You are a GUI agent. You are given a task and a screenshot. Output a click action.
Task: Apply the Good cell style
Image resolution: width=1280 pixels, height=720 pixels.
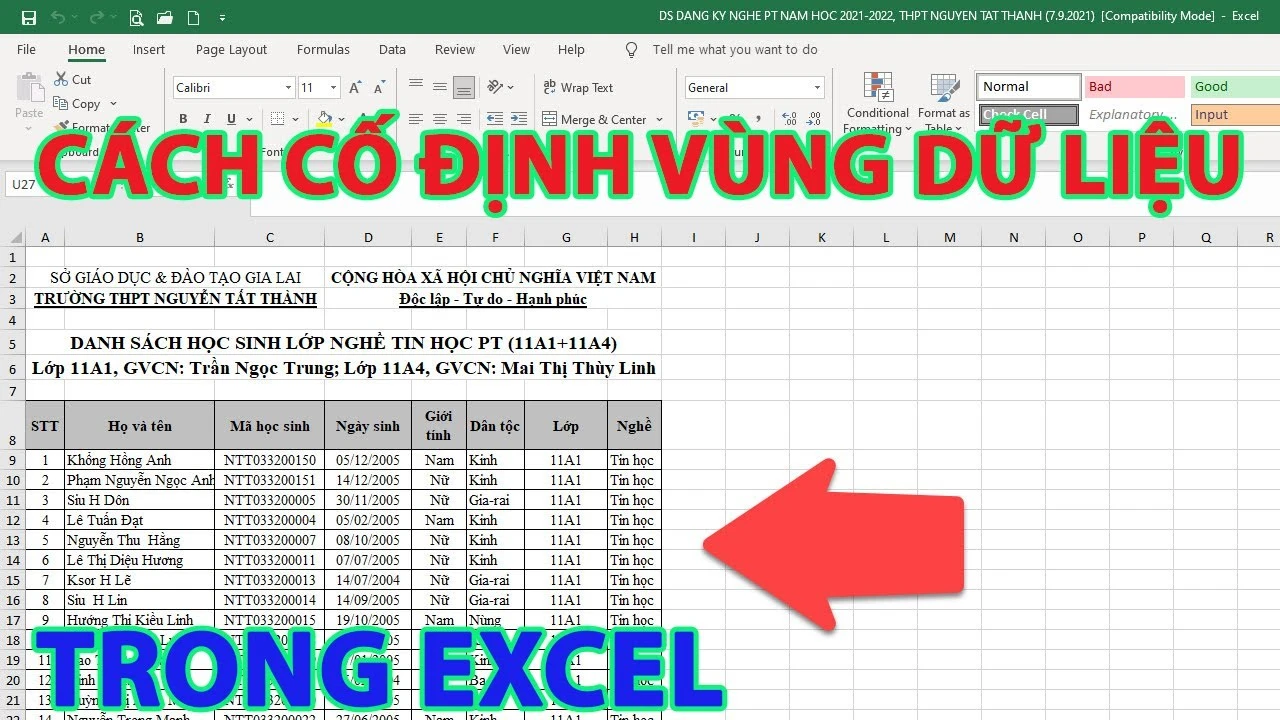click(1234, 87)
